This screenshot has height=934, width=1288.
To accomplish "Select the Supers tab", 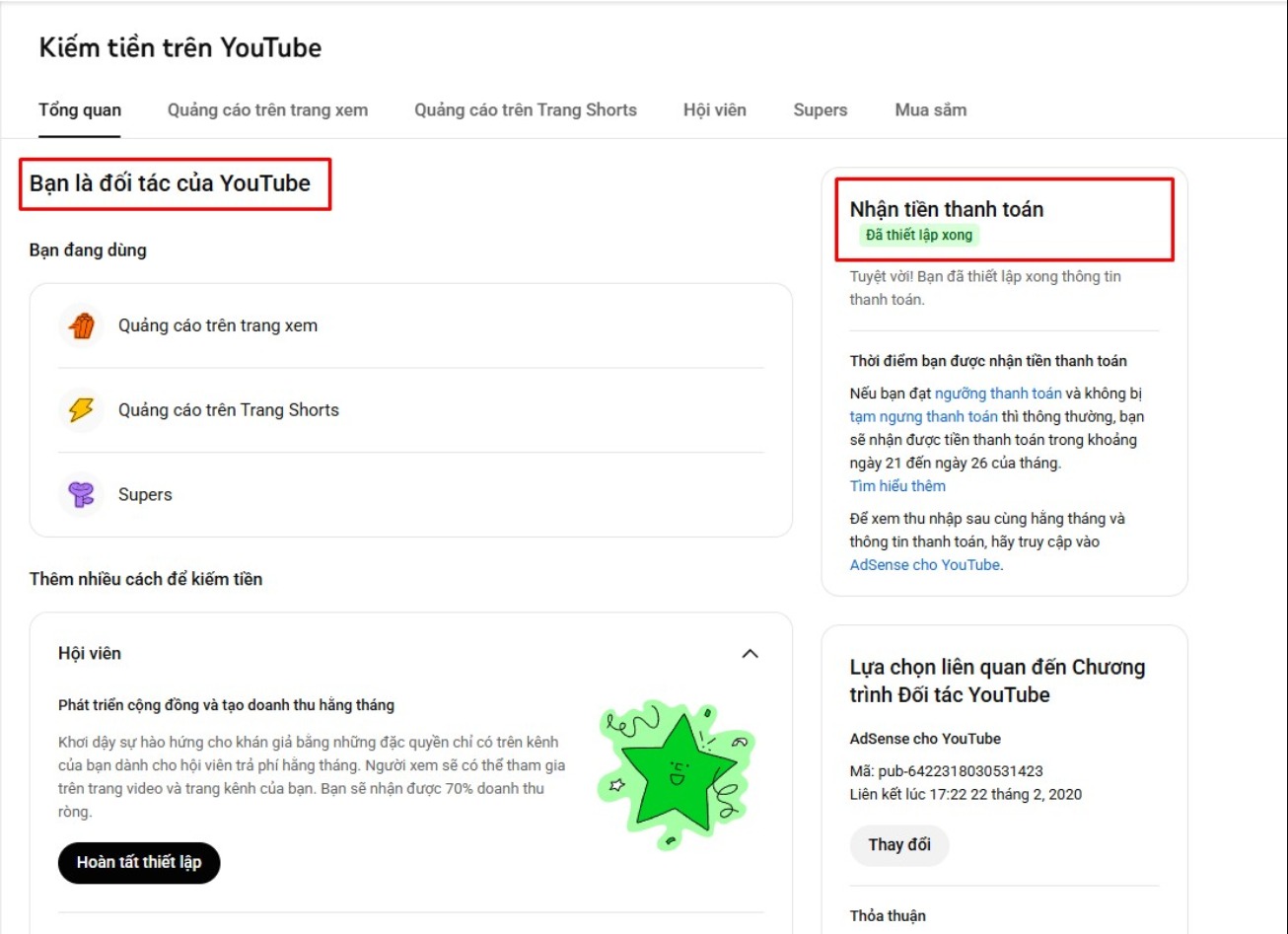I will coord(820,110).
